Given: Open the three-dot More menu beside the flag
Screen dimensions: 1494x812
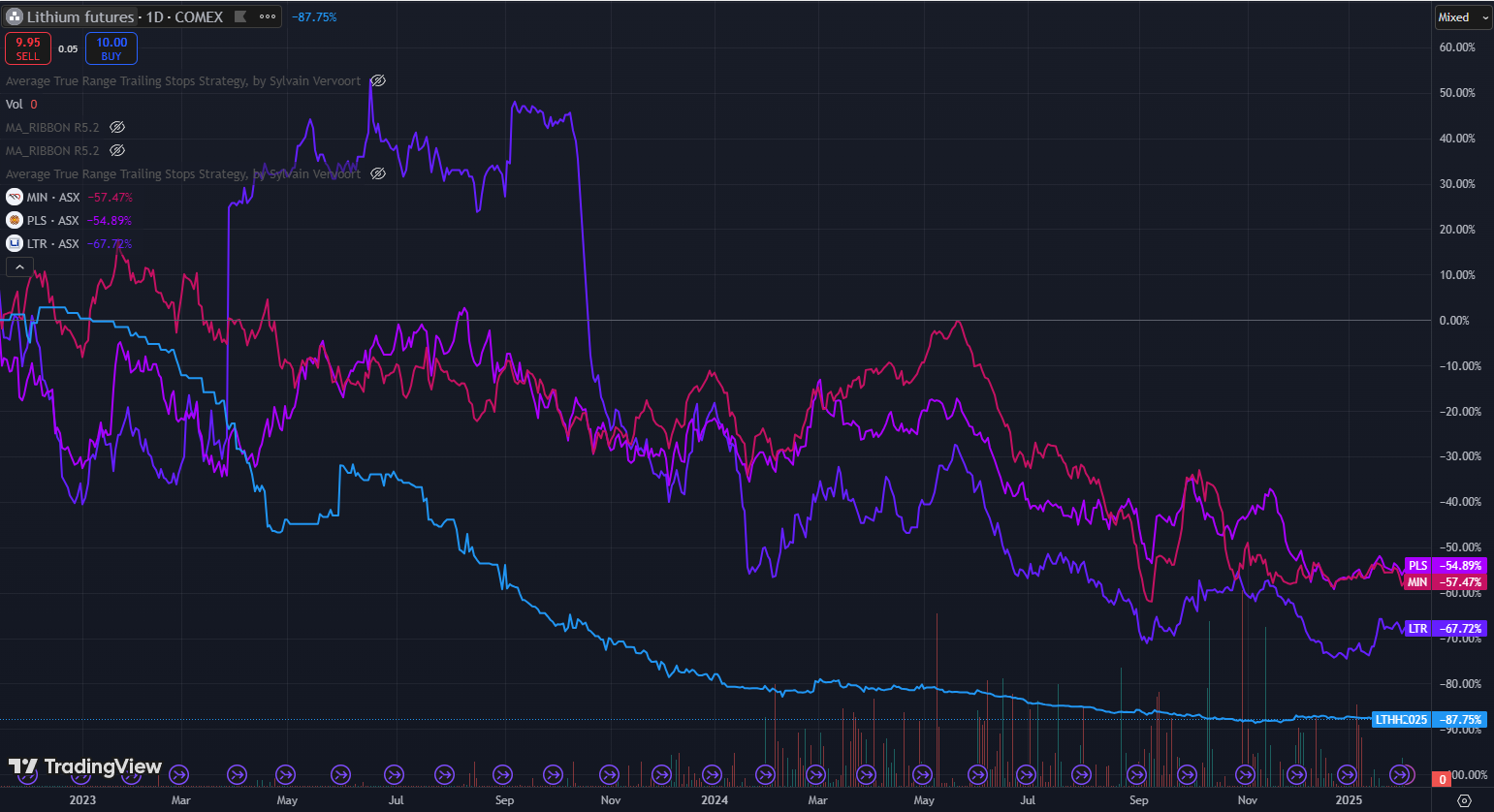Looking at the screenshot, I should click(x=268, y=16).
